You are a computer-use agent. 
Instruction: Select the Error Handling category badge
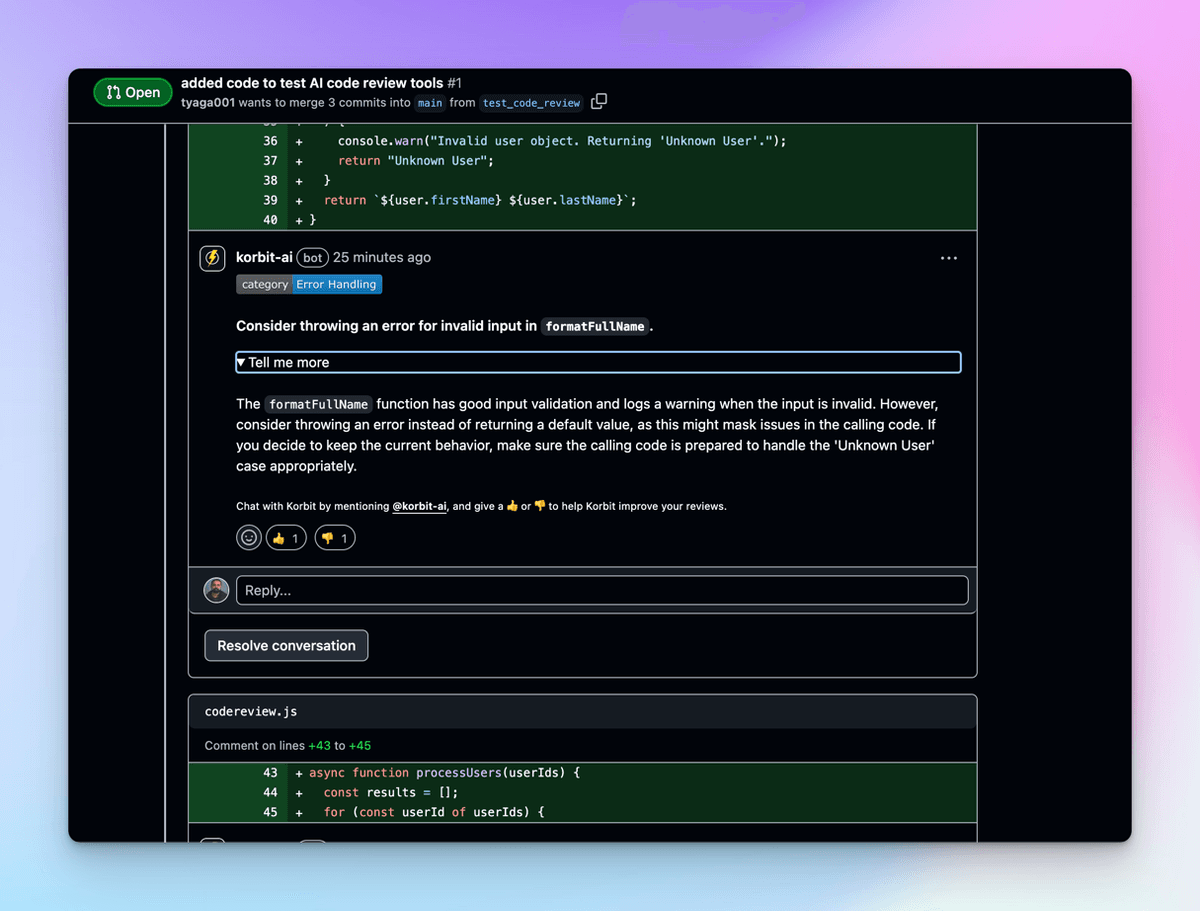click(337, 284)
